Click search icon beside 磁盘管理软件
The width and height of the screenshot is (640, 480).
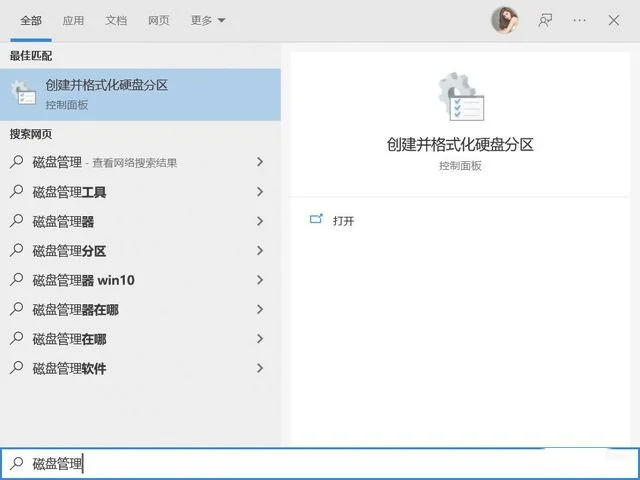tap(16, 368)
